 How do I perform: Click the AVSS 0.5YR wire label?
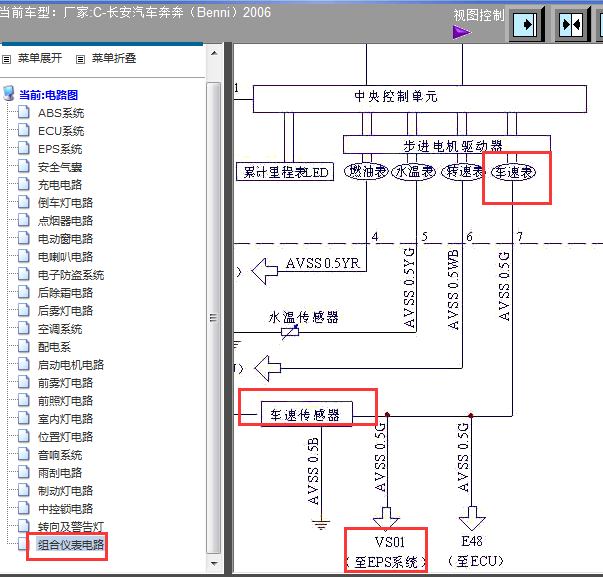pyautogui.click(x=322, y=263)
